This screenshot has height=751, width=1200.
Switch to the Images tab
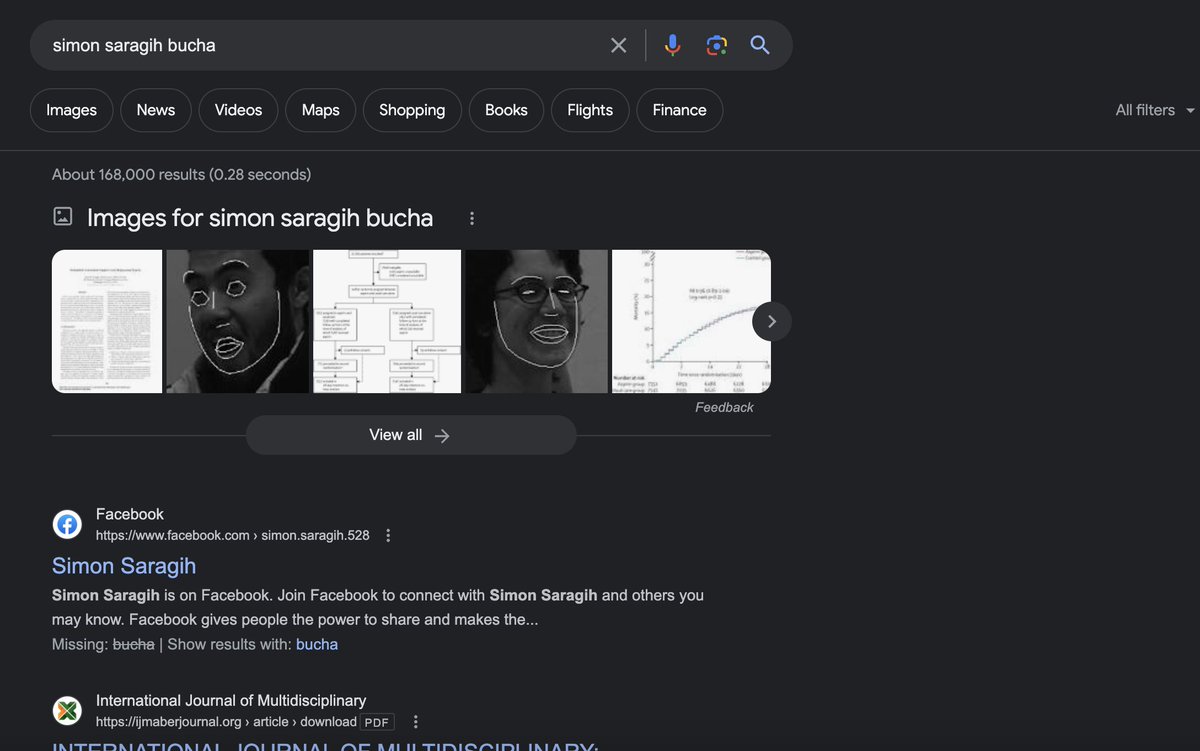(71, 110)
